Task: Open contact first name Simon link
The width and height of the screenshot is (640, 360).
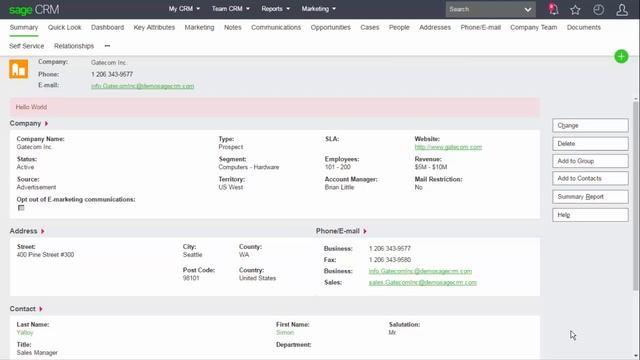Action: pos(285,333)
